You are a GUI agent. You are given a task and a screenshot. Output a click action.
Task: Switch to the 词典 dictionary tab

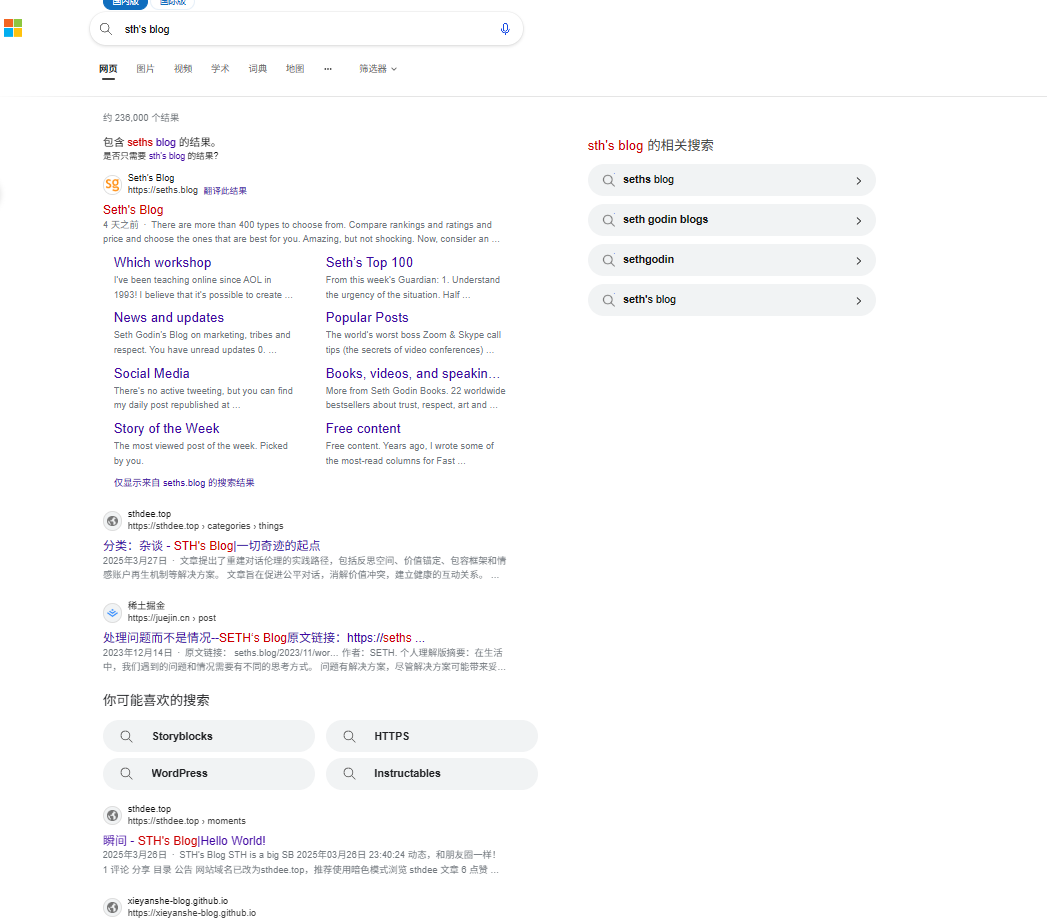258,69
